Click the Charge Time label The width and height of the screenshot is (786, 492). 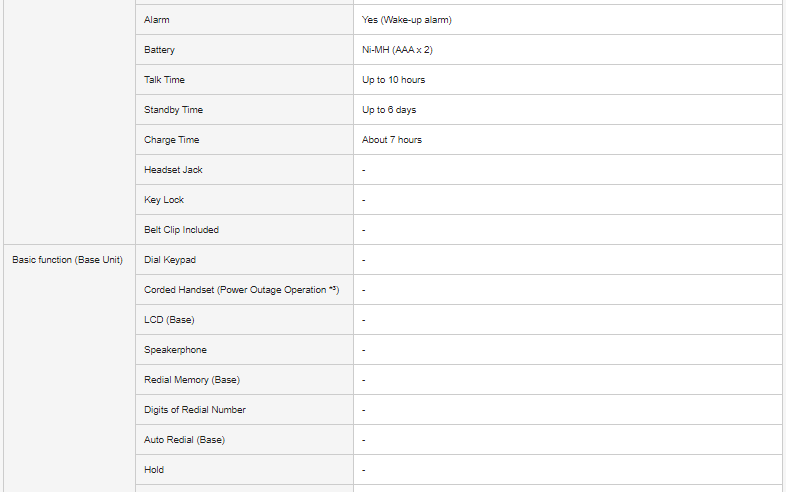click(x=171, y=140)
